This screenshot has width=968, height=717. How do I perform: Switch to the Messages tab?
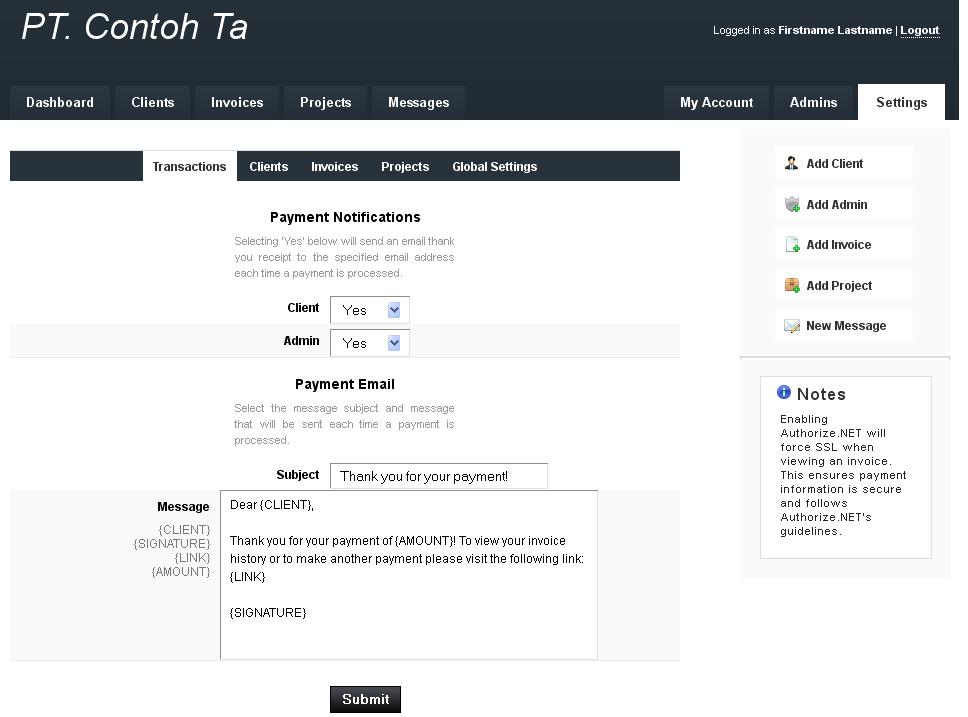[x=419, y=103]
